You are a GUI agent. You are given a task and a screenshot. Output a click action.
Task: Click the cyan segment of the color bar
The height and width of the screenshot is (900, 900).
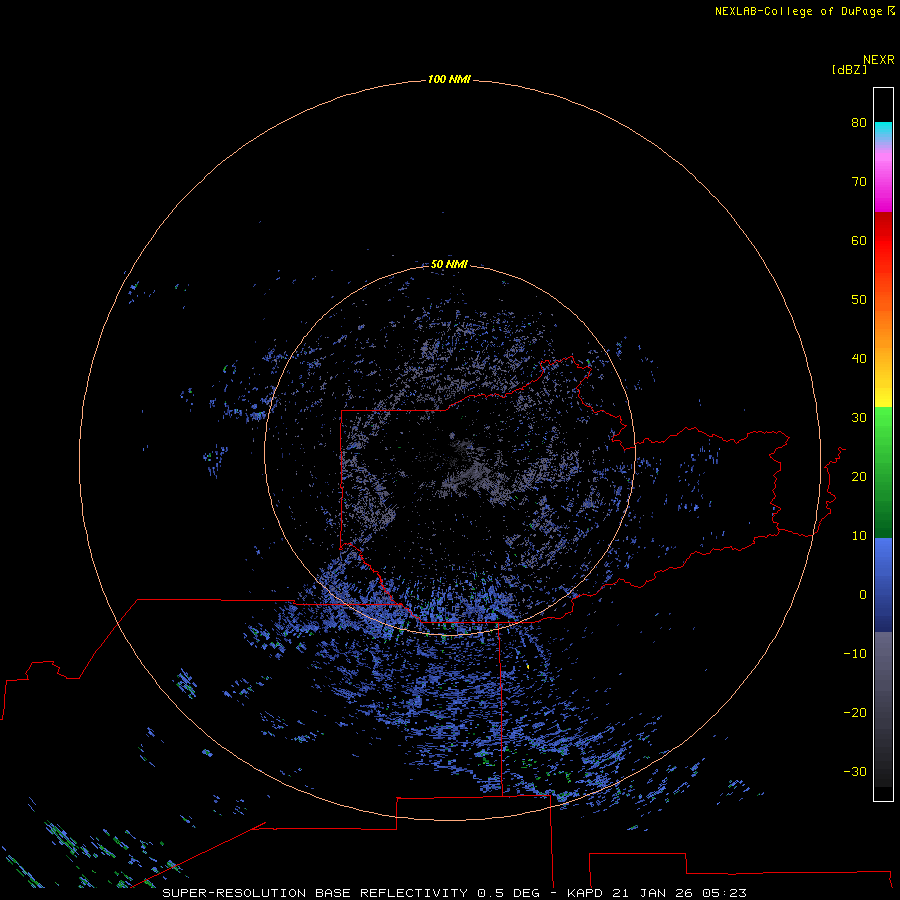[883, 131]
